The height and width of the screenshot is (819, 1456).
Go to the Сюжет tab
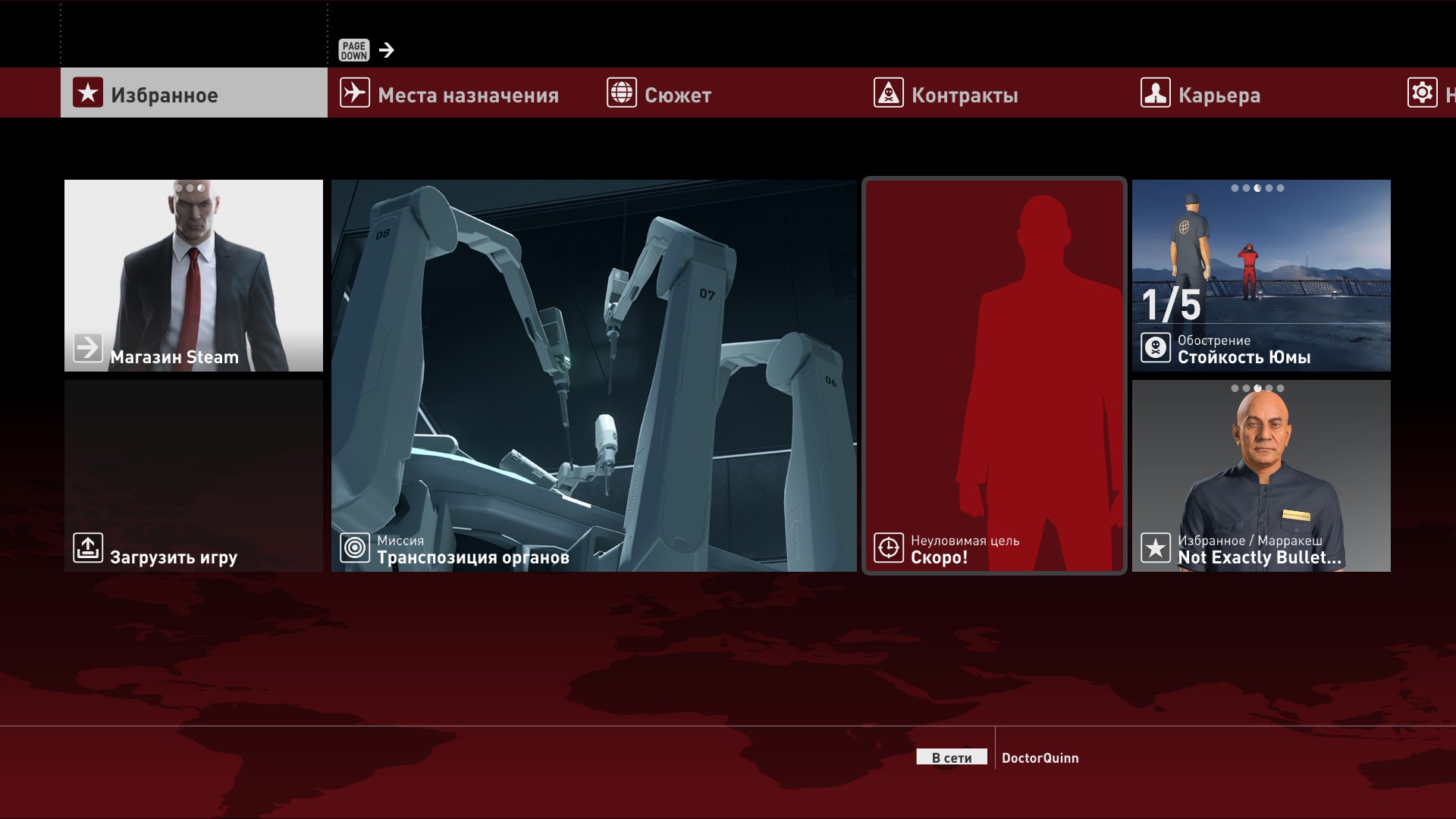point(728,93)
